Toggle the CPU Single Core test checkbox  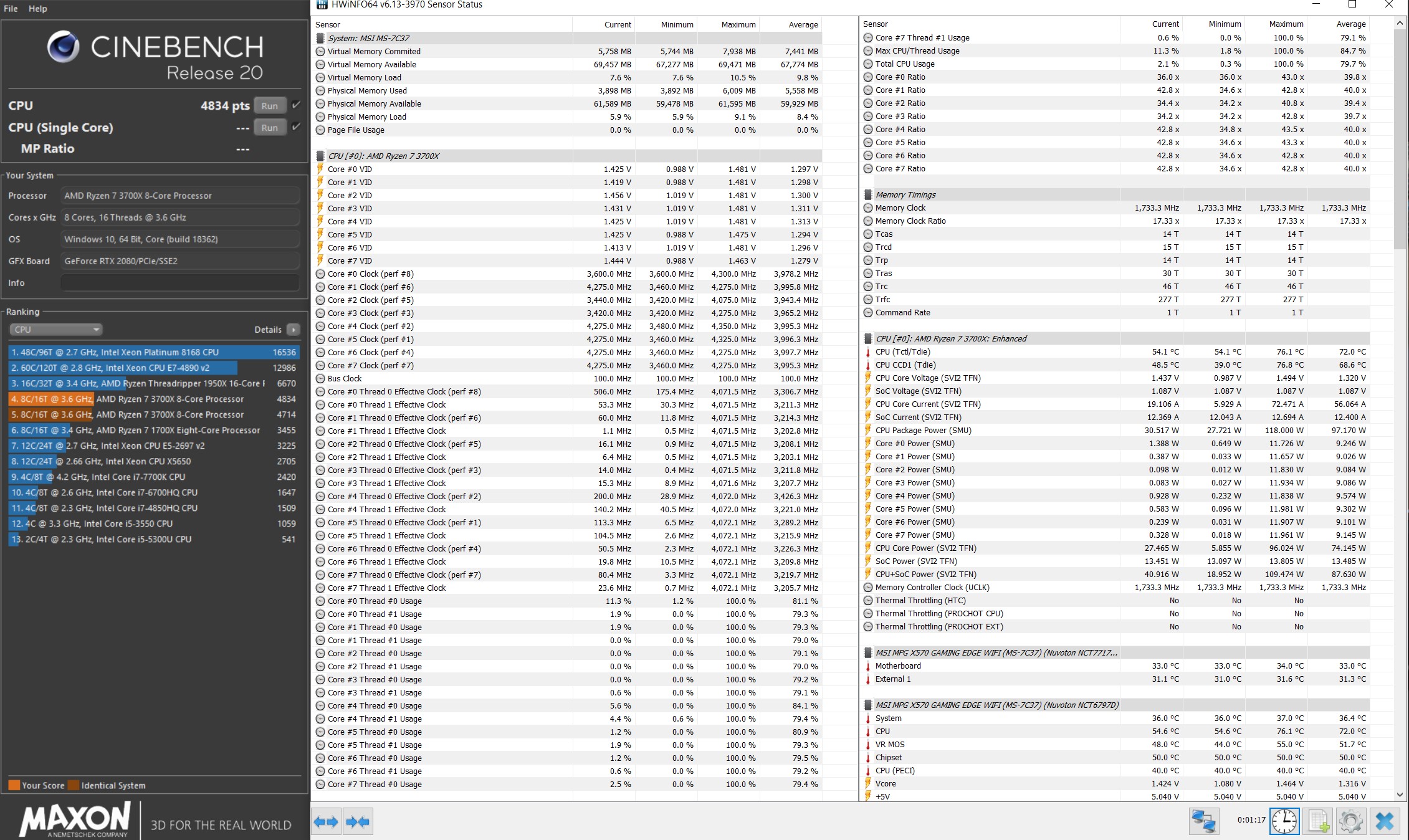(297, 126)
